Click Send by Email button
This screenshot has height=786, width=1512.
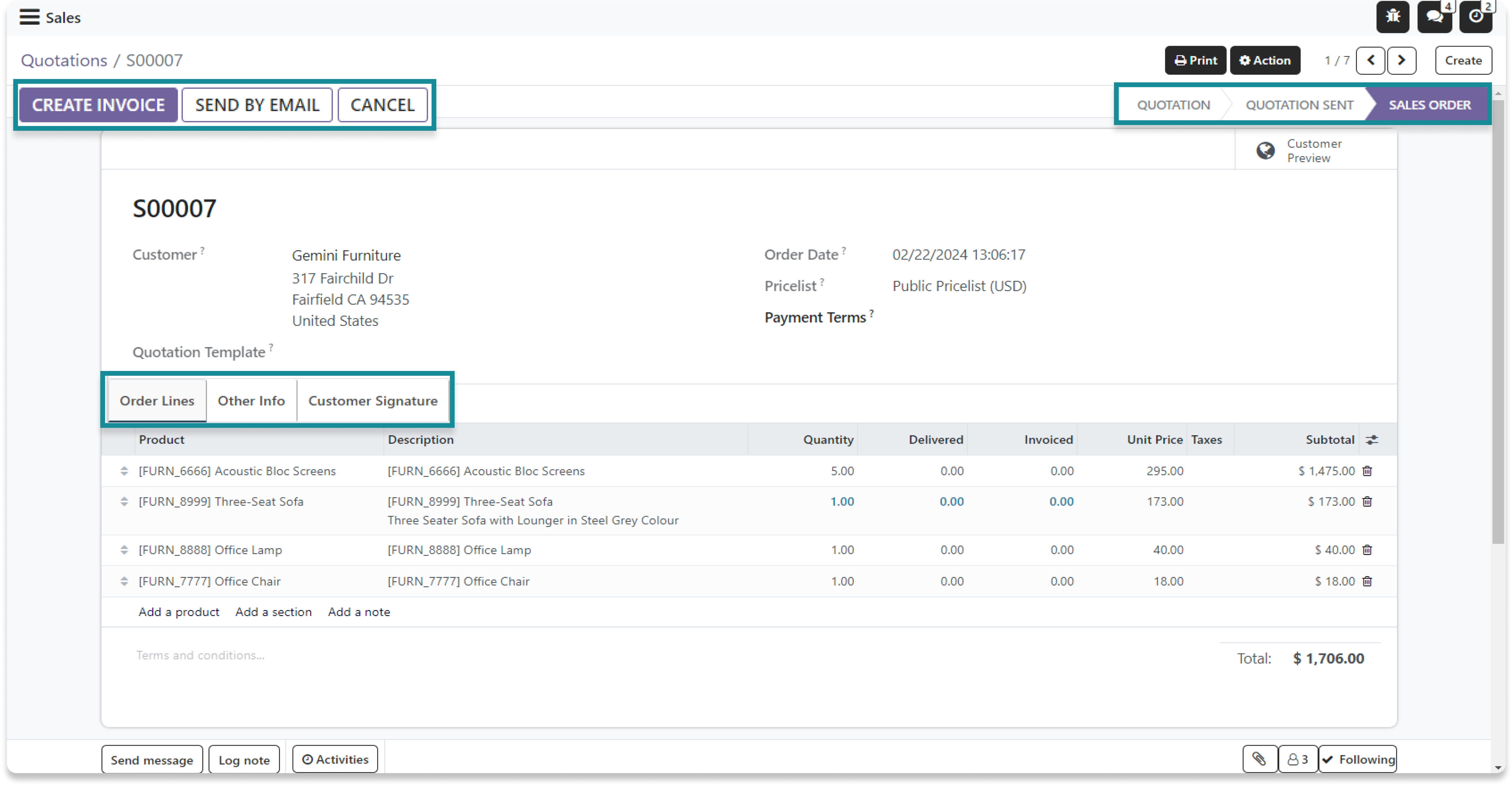pyautogui.click(x=257, y=105)
